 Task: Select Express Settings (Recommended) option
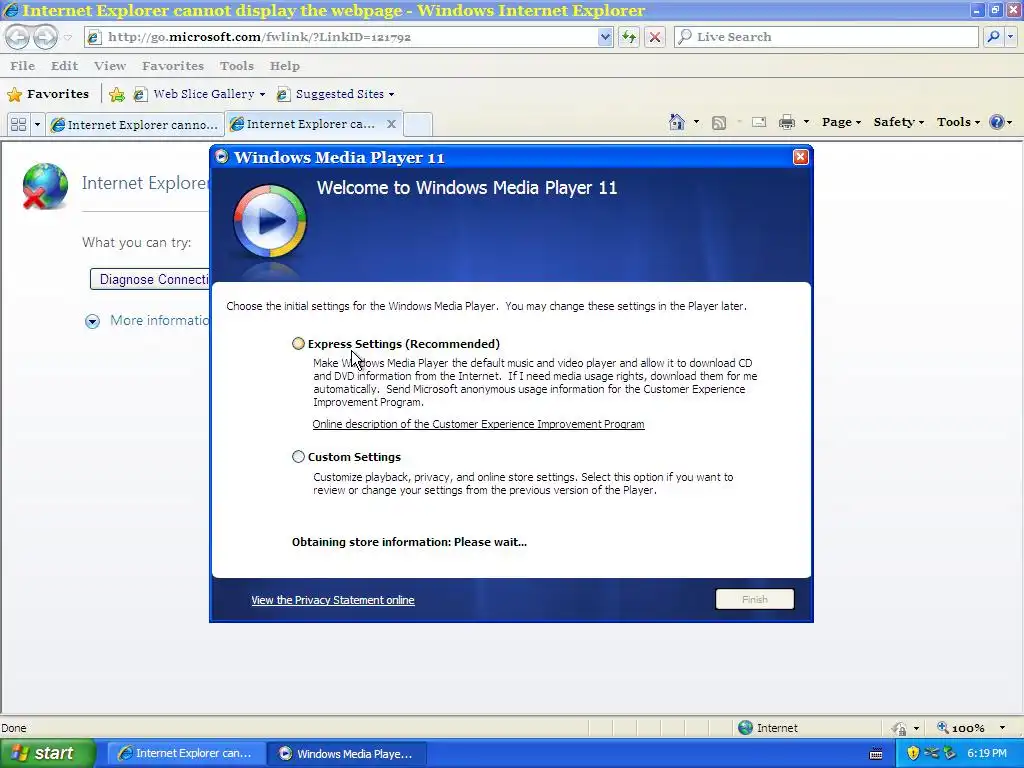point(298,344)
